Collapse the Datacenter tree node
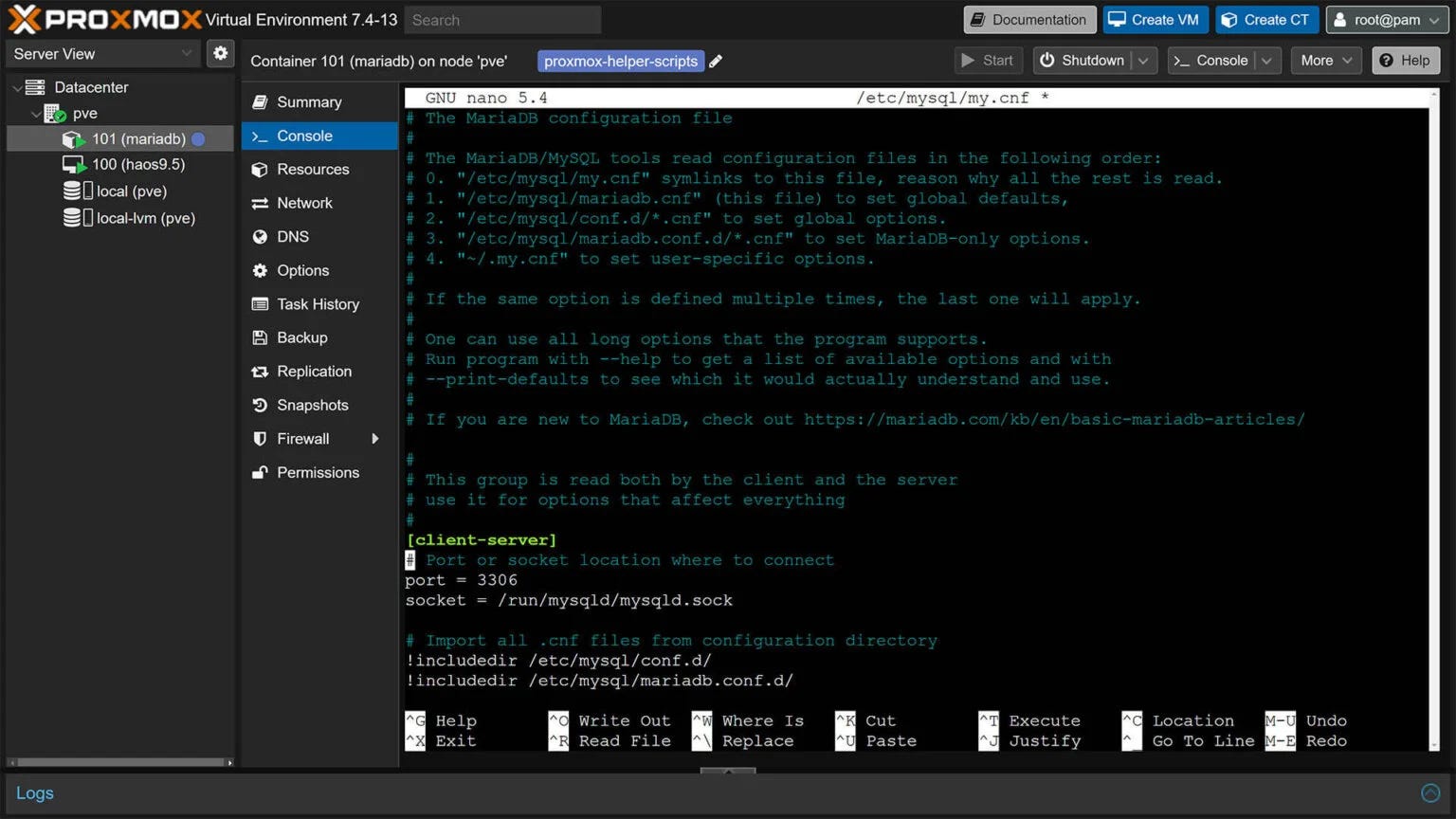This screenshot has width=1456, height=819. [x=17, y=87]
